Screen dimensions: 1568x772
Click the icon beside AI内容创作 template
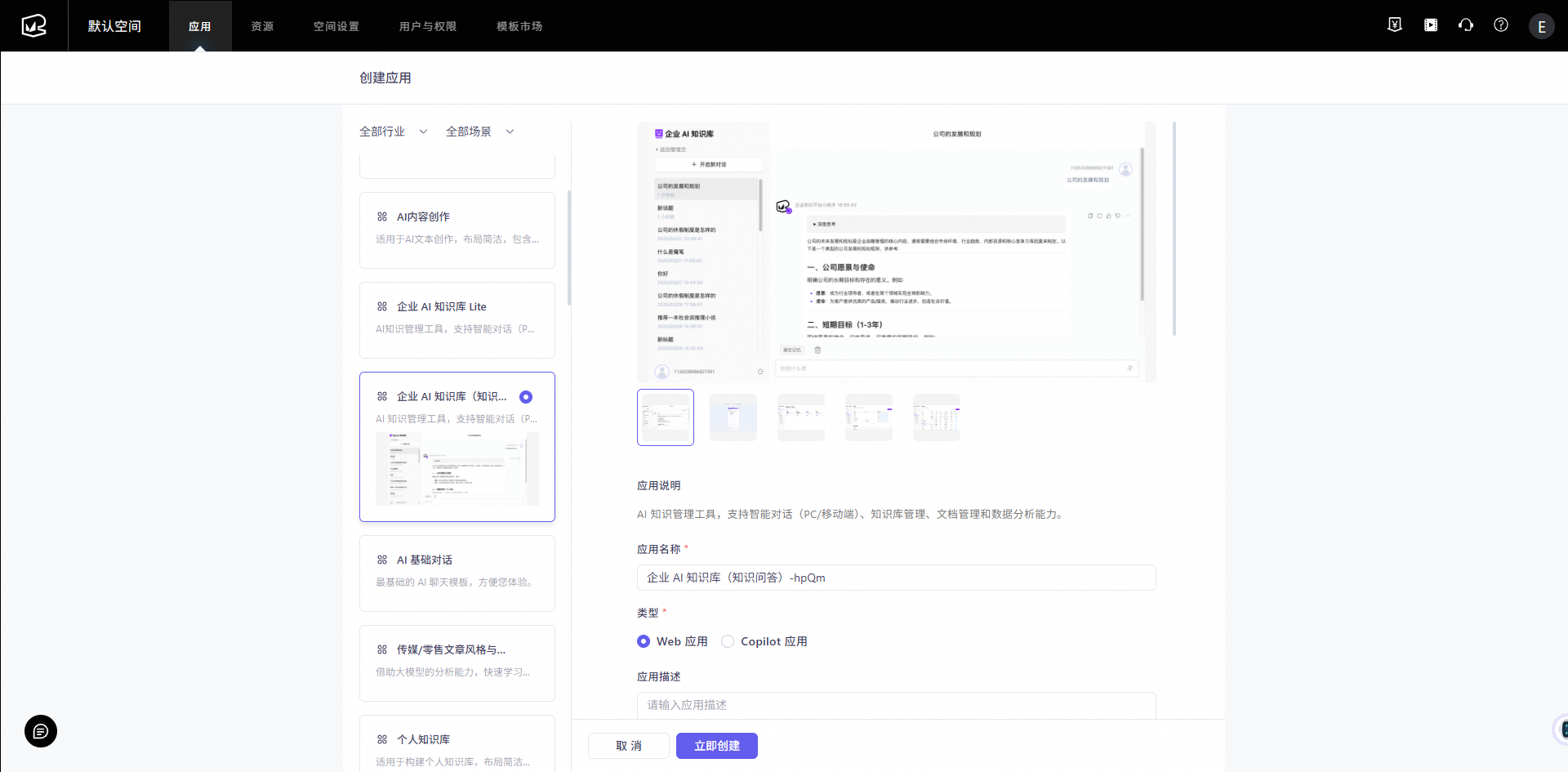(x=382, y=216)
